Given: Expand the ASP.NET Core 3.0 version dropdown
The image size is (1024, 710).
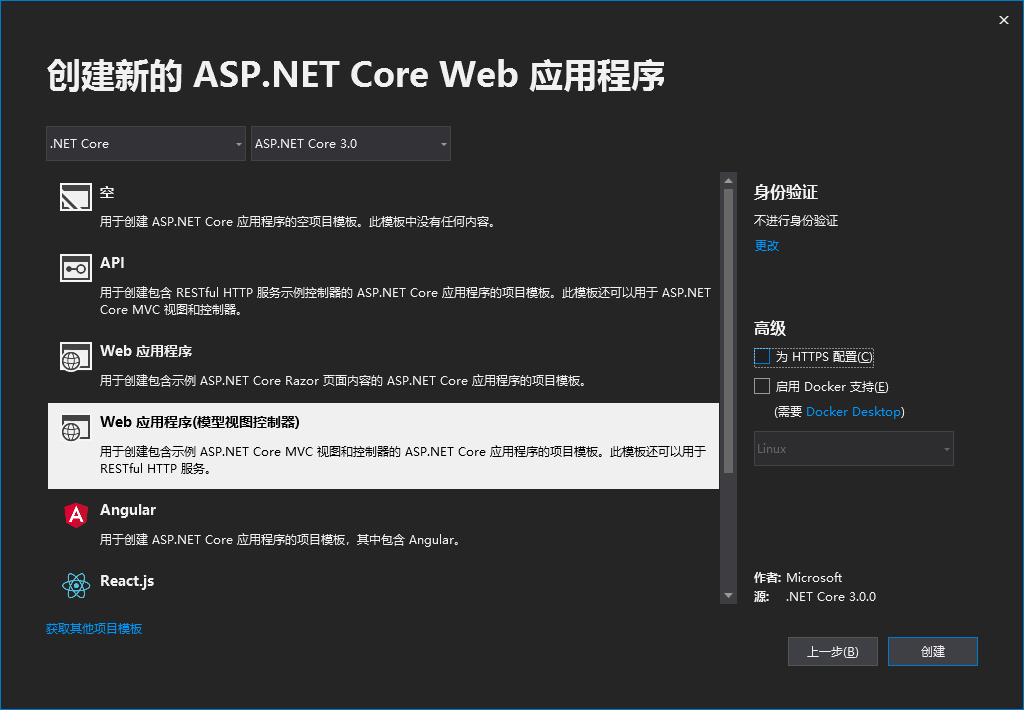Looking at the screenshot, I should [351, 144].
